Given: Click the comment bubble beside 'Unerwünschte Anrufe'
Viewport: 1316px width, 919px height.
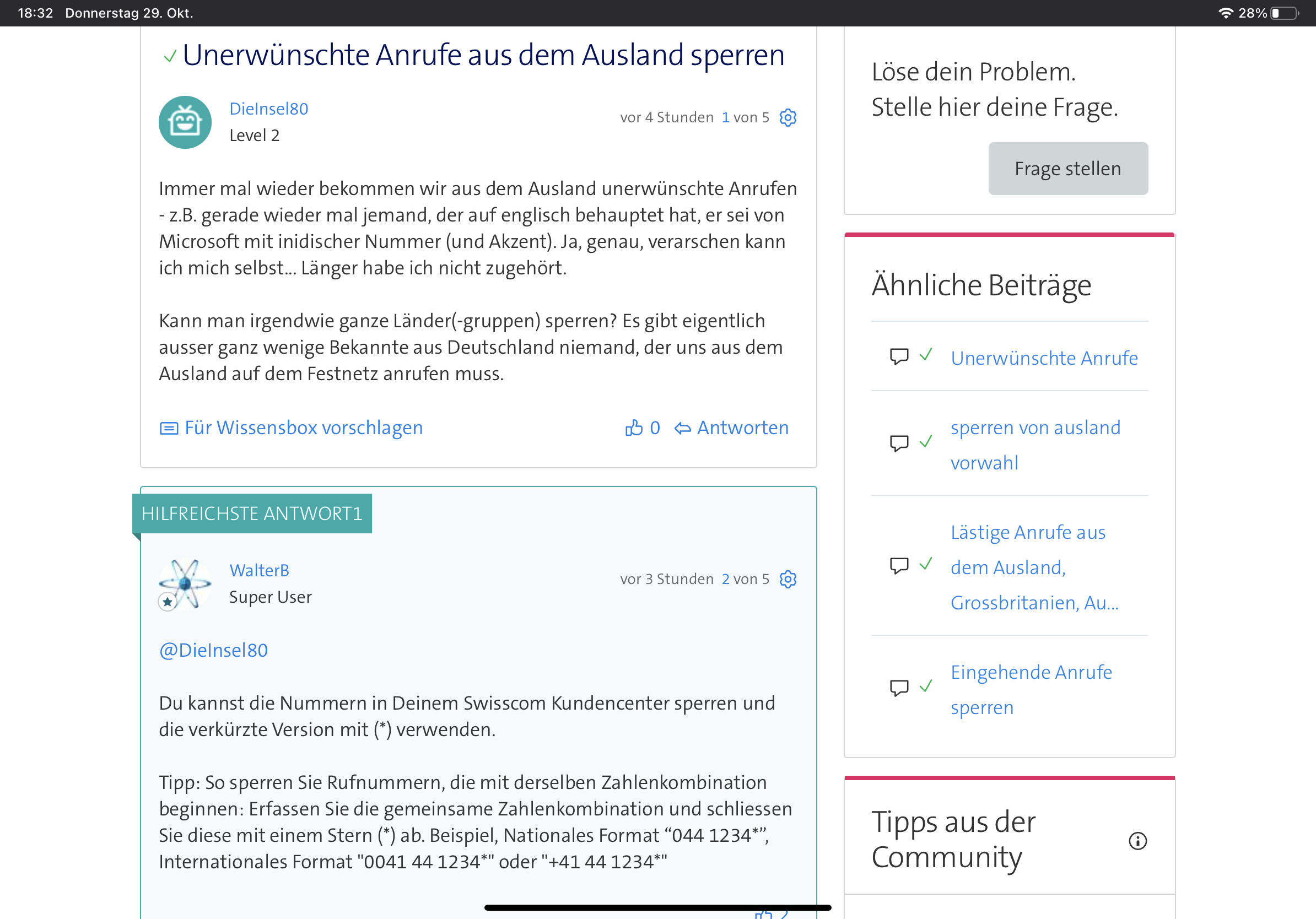Looking at the screenshot, I should click(x=899, y=356).
